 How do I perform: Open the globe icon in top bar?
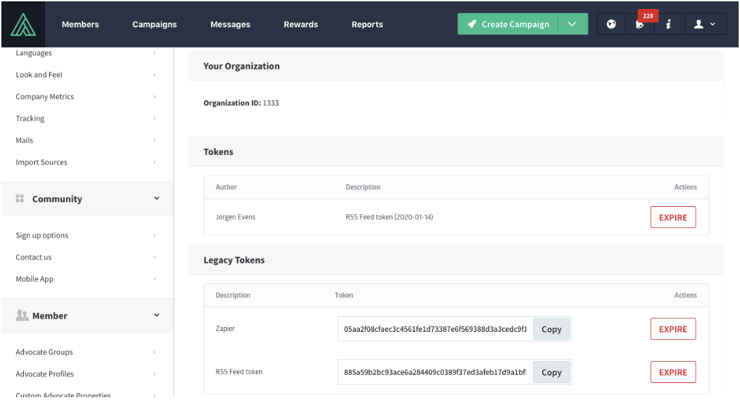(x=611, y=24)
